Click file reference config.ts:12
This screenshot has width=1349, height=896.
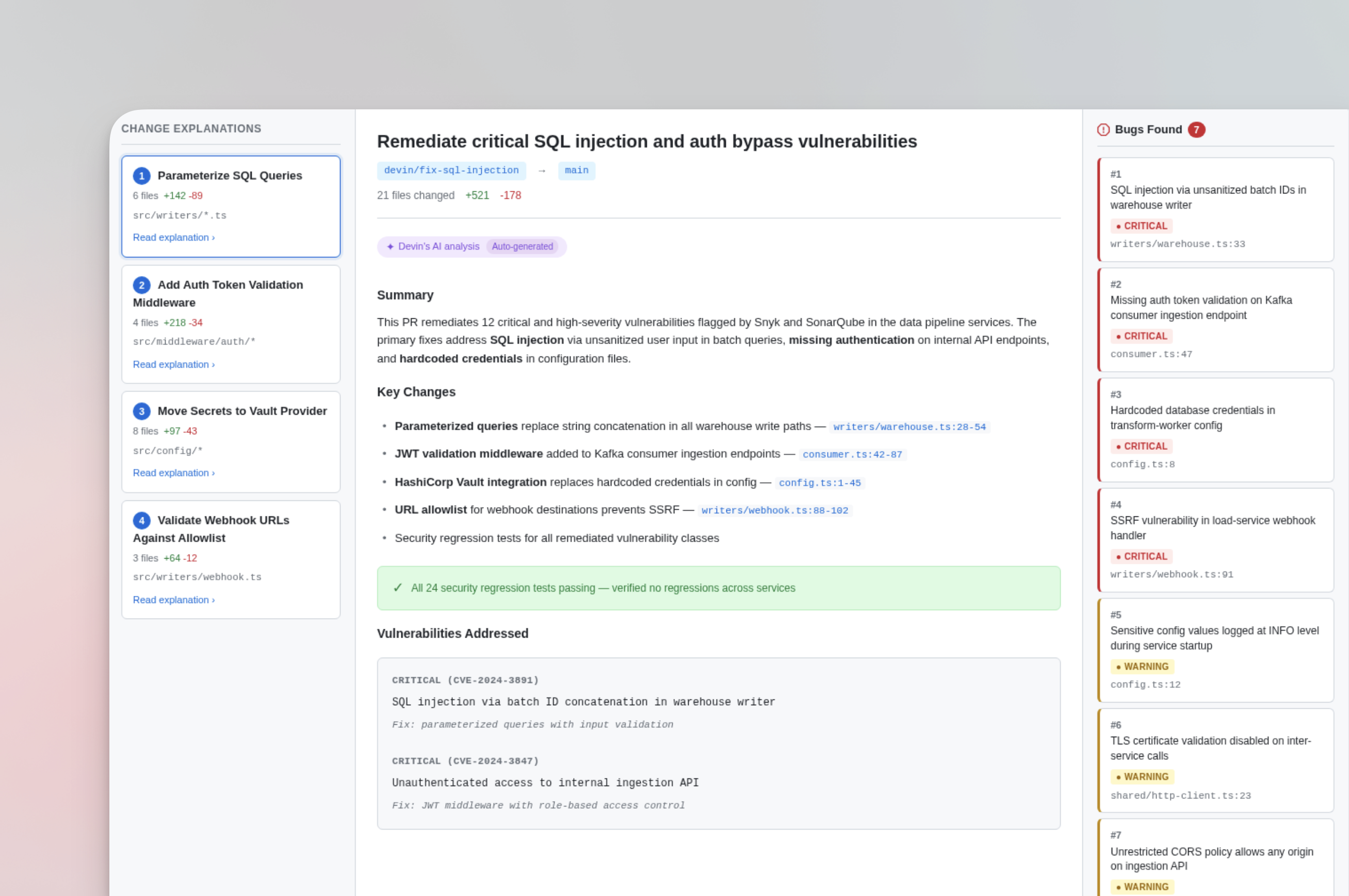click(x=1145, y=685)
